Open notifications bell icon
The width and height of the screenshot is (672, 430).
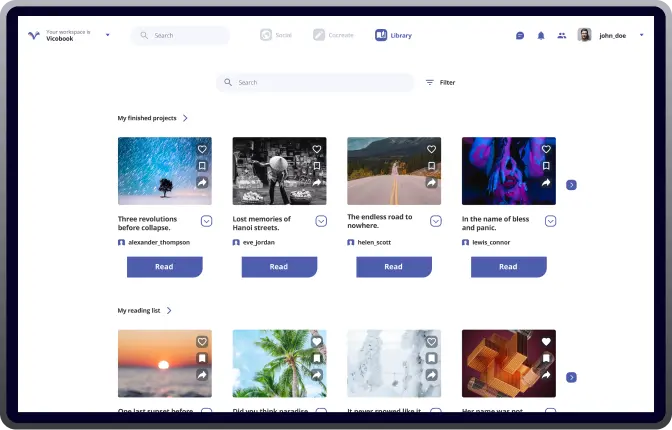click(541, 36)
